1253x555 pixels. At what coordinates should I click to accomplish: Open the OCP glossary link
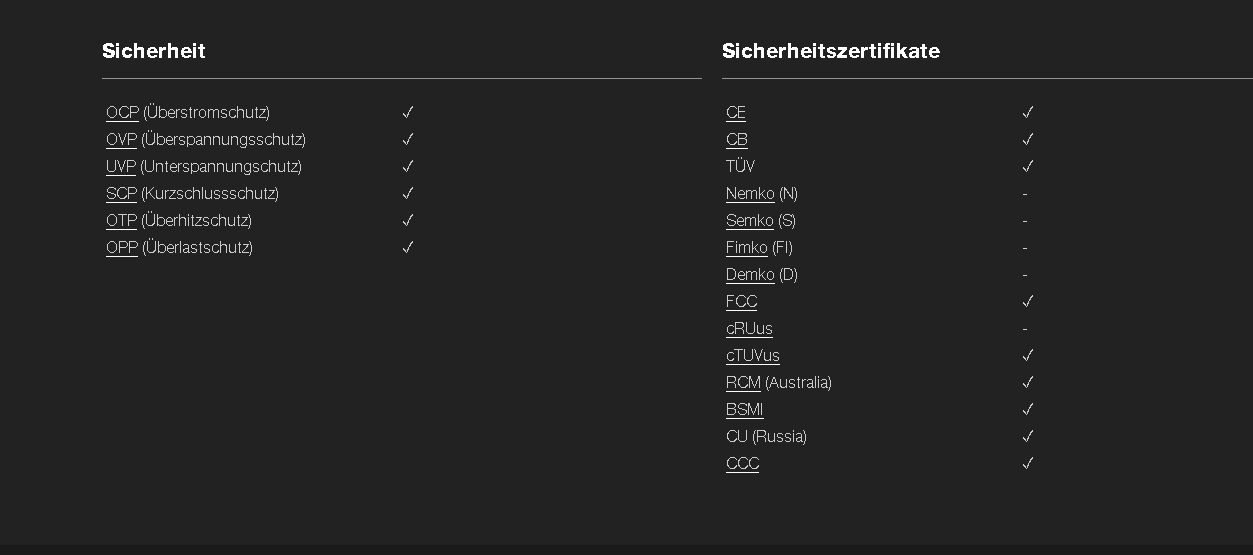122,113
